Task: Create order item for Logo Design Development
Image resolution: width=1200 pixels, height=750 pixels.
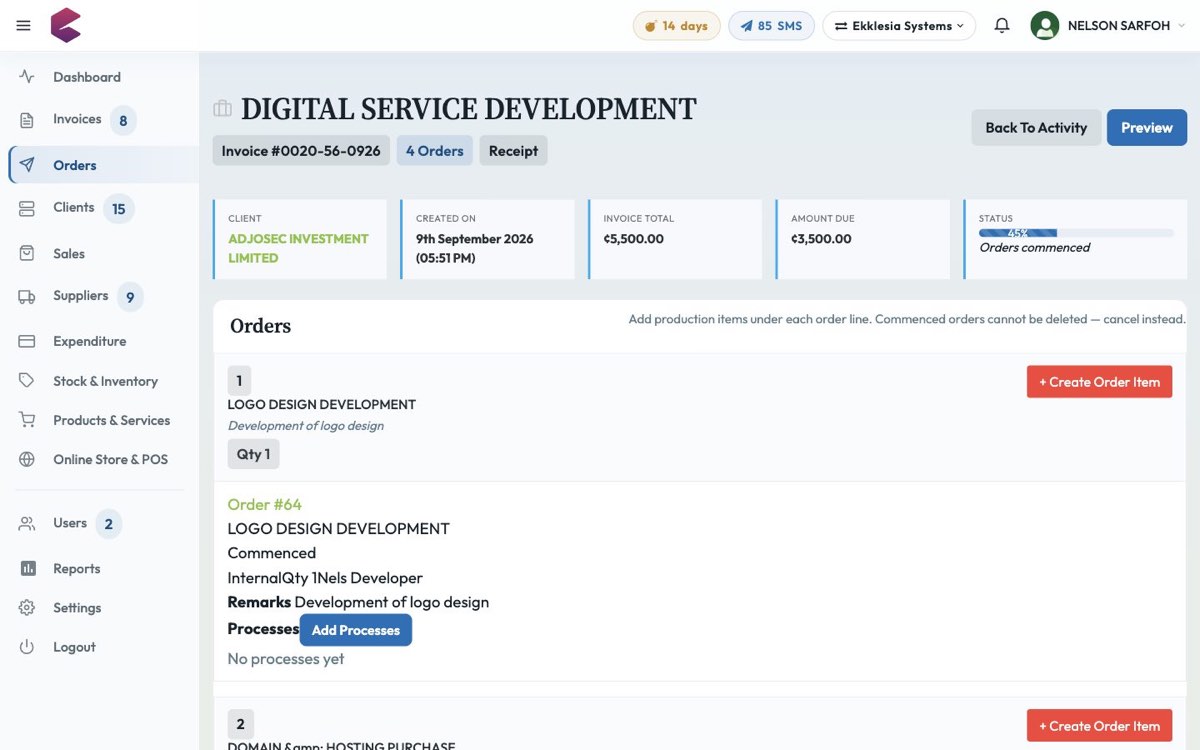Action: pyautogui.click(x=1099, y=382)
